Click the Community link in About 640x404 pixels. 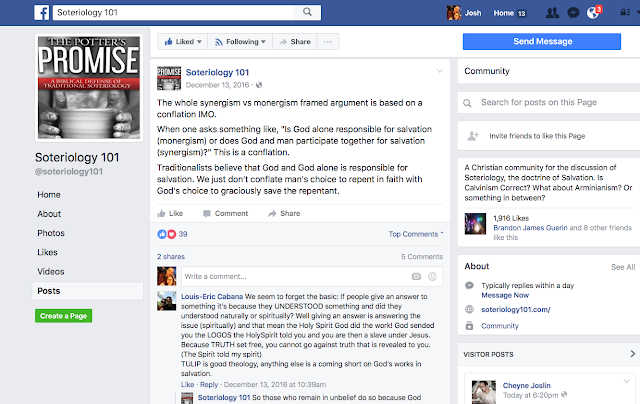pos(500,326)
